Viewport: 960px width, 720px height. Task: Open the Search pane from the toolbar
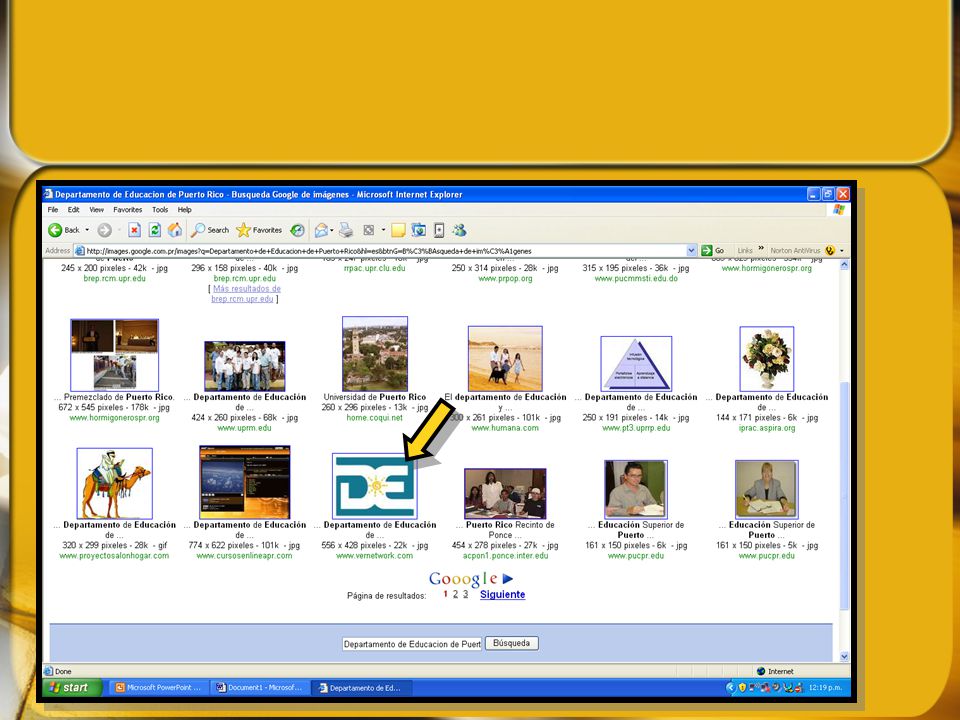click(x=210, y=230)
